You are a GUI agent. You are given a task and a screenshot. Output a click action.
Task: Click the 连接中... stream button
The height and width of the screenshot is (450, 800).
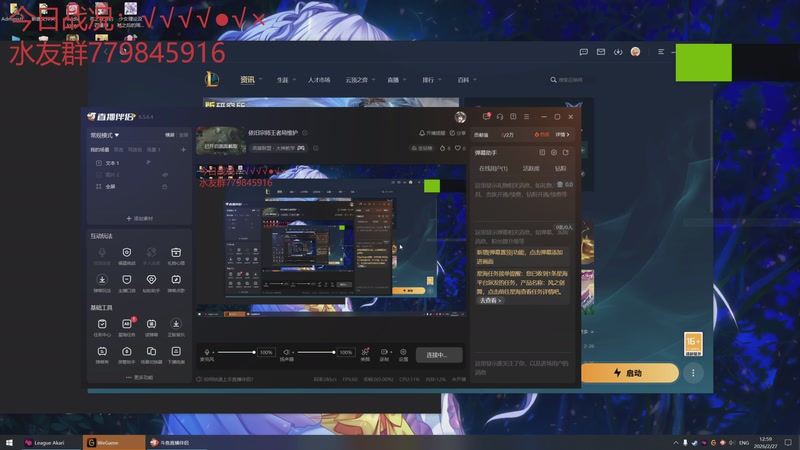(439, 355)
